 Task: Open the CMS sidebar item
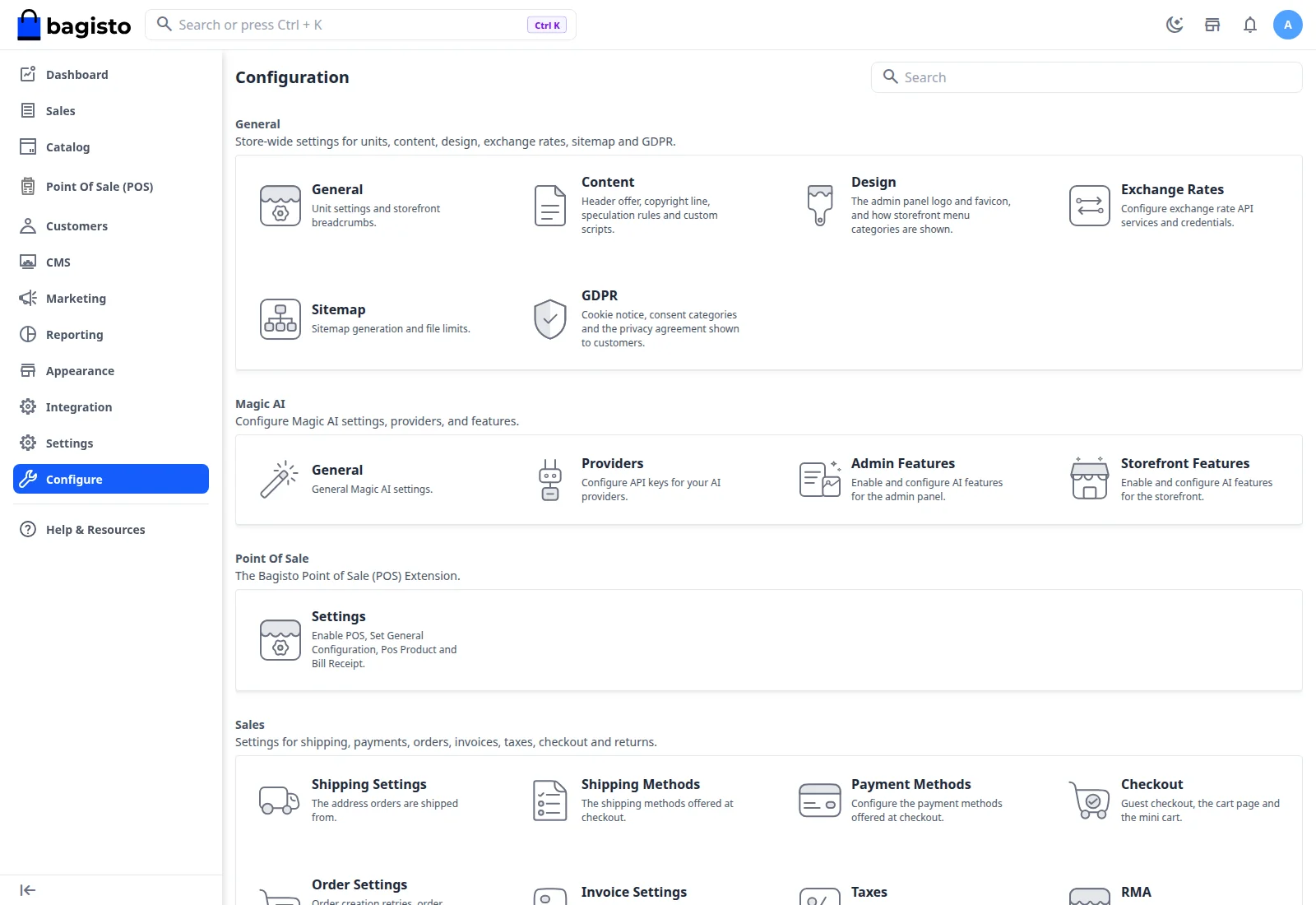click(x=111, y=262)
